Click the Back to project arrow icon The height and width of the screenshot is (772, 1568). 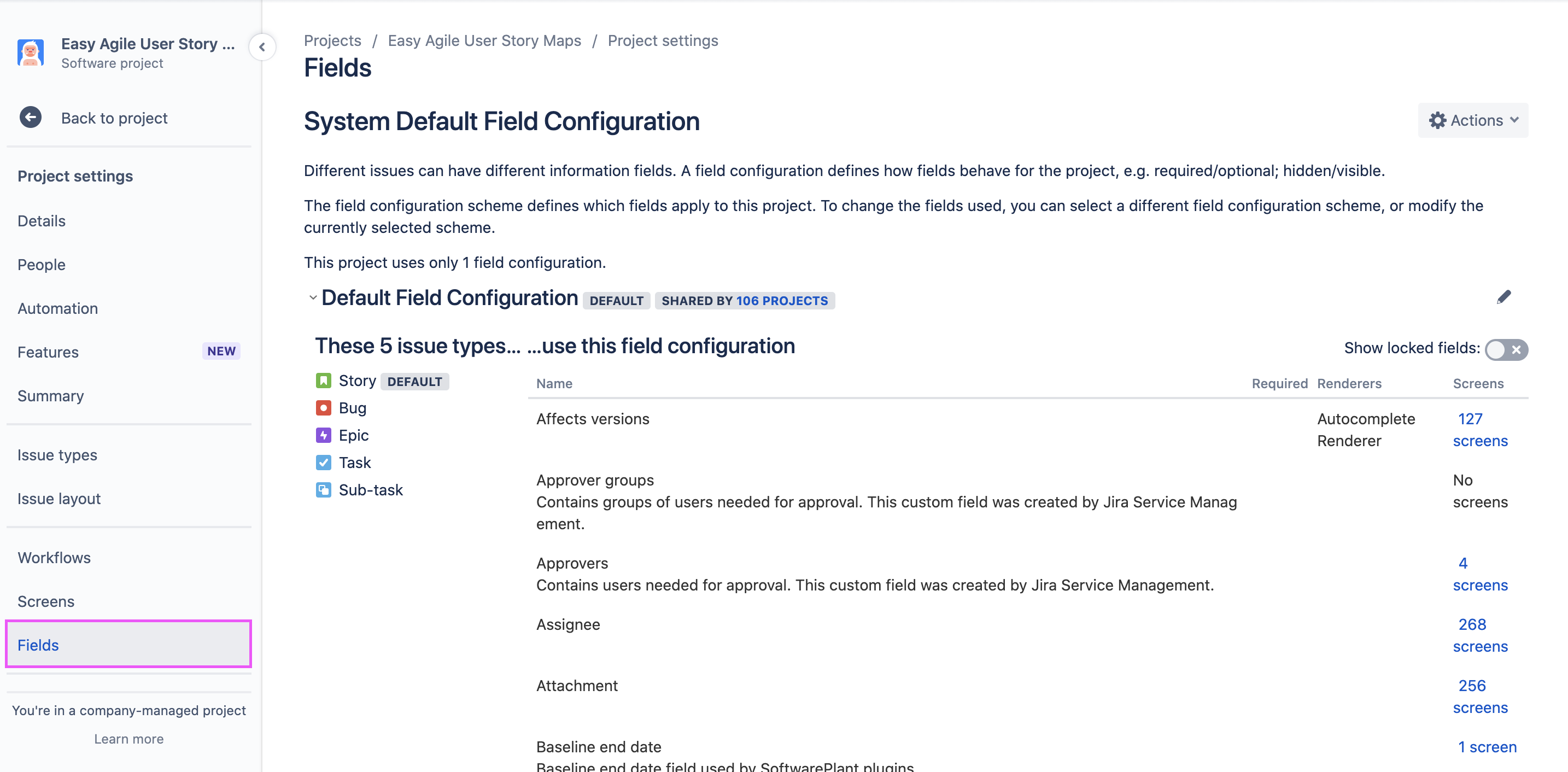tap(31, 118)
